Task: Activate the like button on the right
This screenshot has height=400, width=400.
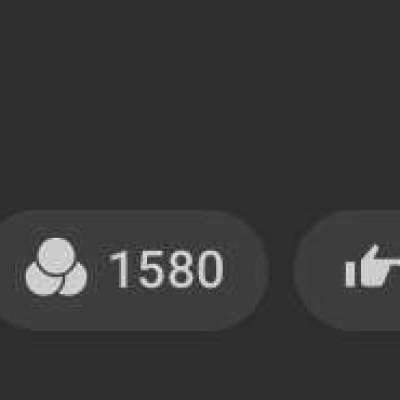Action: pos(347,270)
